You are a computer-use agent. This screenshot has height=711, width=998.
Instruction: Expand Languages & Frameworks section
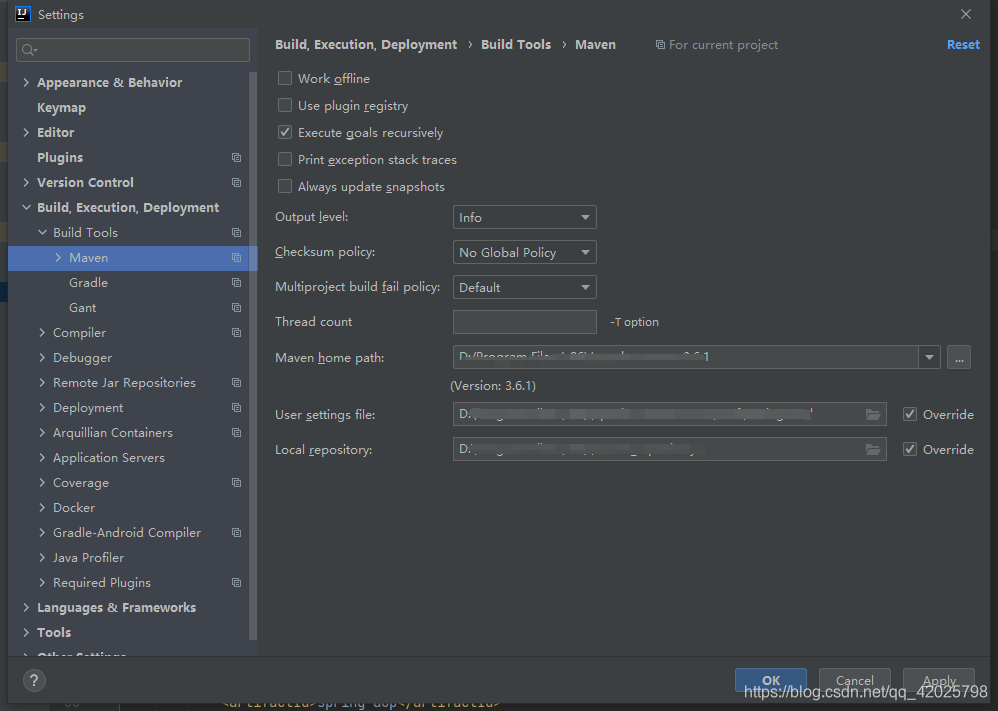(26, 607)
